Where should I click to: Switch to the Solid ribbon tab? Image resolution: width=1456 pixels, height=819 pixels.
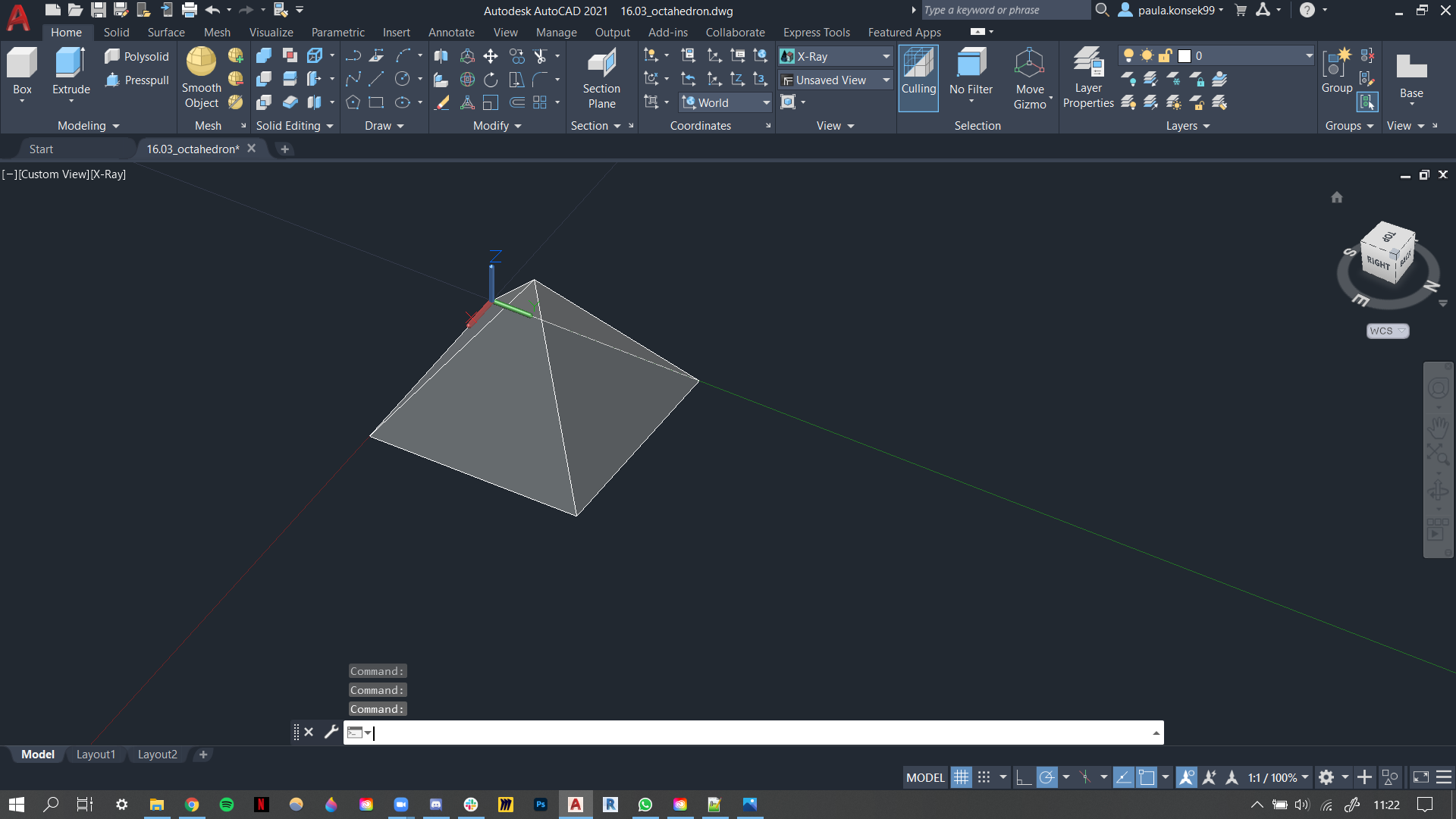click(116, 32)
